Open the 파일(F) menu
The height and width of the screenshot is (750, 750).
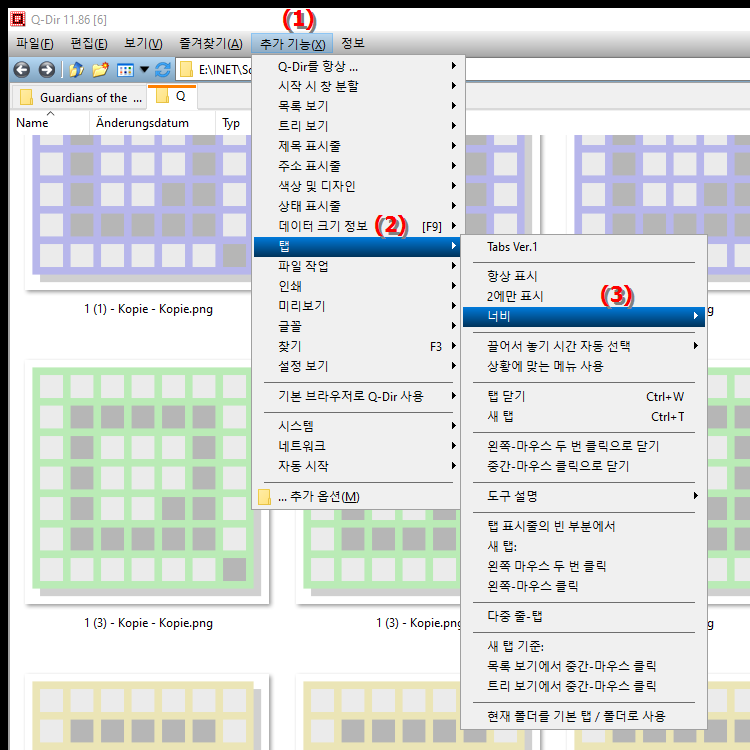tap(34, 44)
